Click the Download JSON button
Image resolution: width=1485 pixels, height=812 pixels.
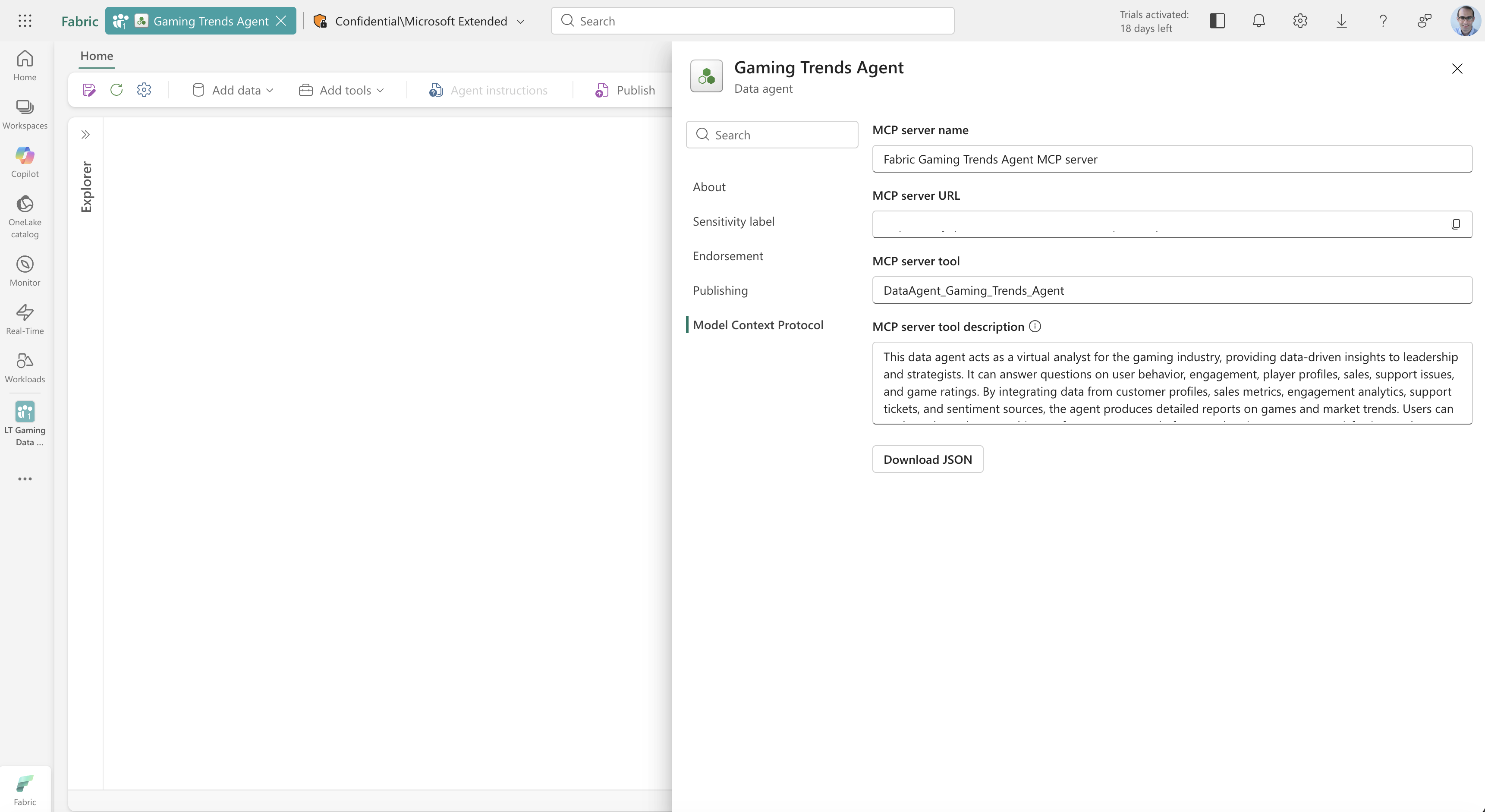(927, 459)
